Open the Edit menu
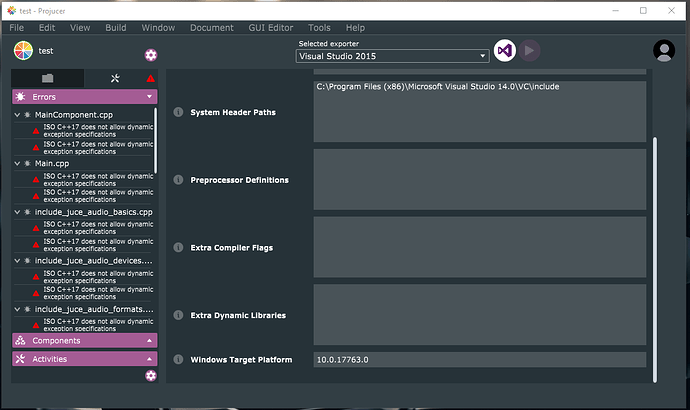The image size is (690, 410). (x=47, y=28)
